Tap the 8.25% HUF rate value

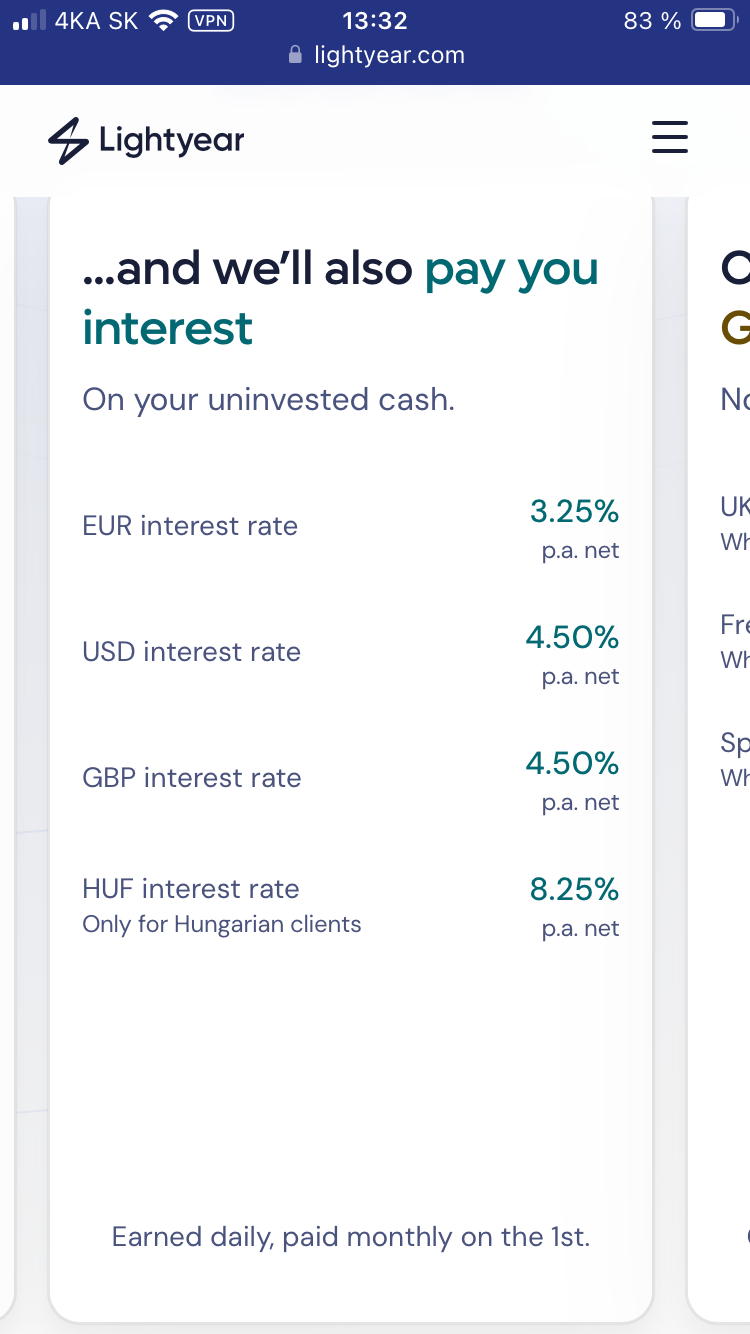575,889
